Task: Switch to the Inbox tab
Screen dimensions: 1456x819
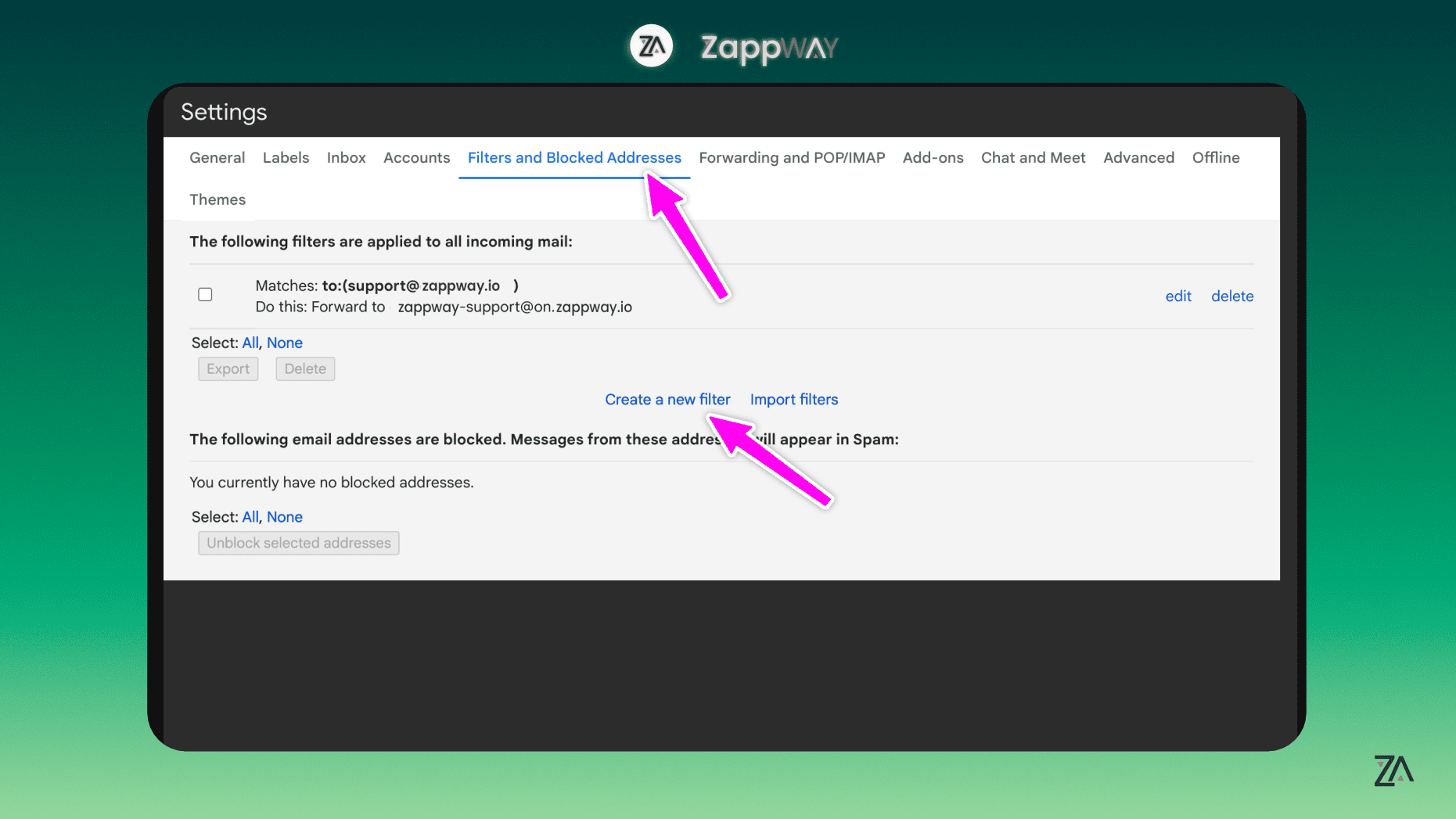Action: (x=346, y=157)
